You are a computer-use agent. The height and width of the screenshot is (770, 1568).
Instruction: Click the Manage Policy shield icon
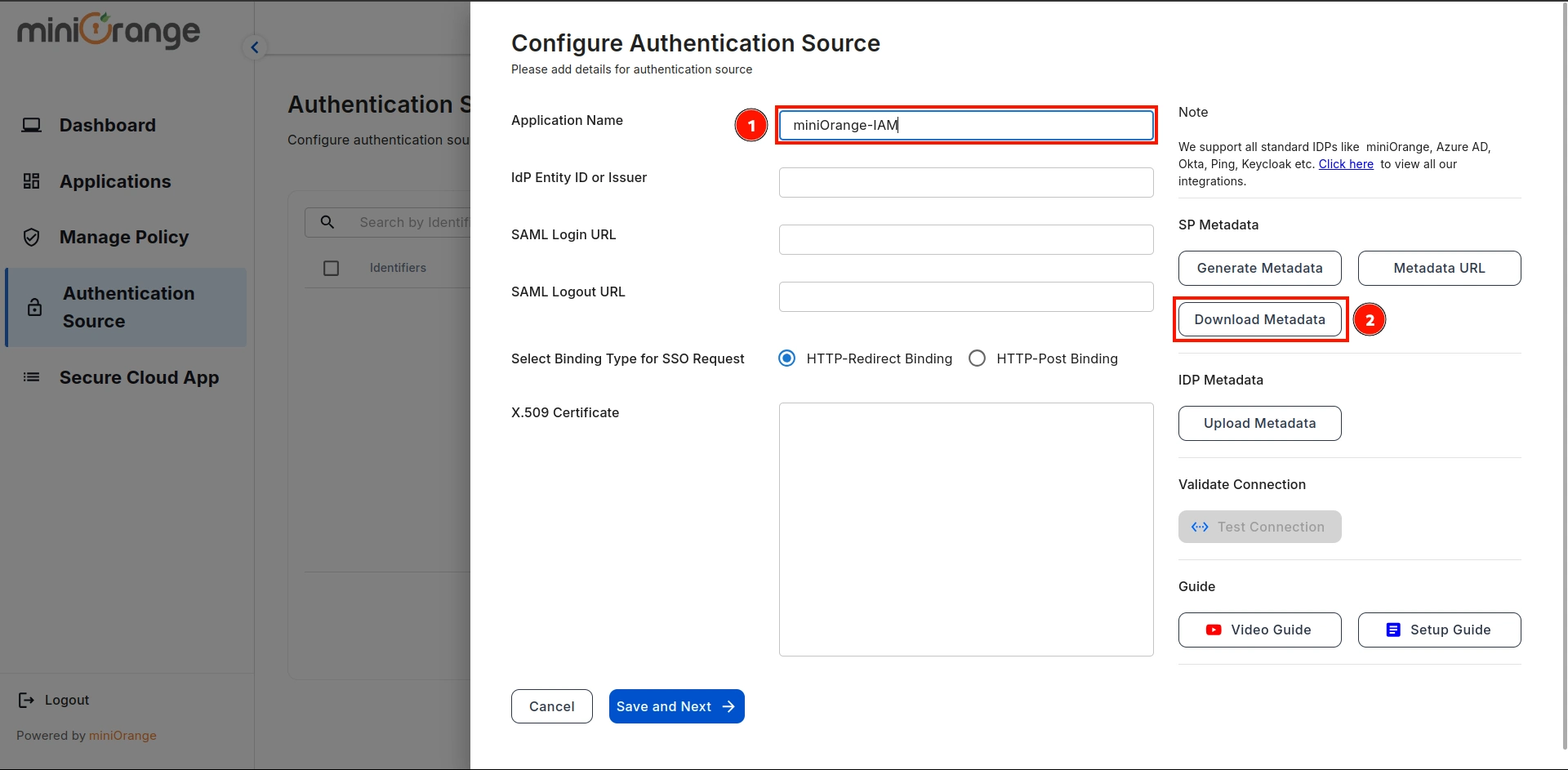click(x=31, y=237)
